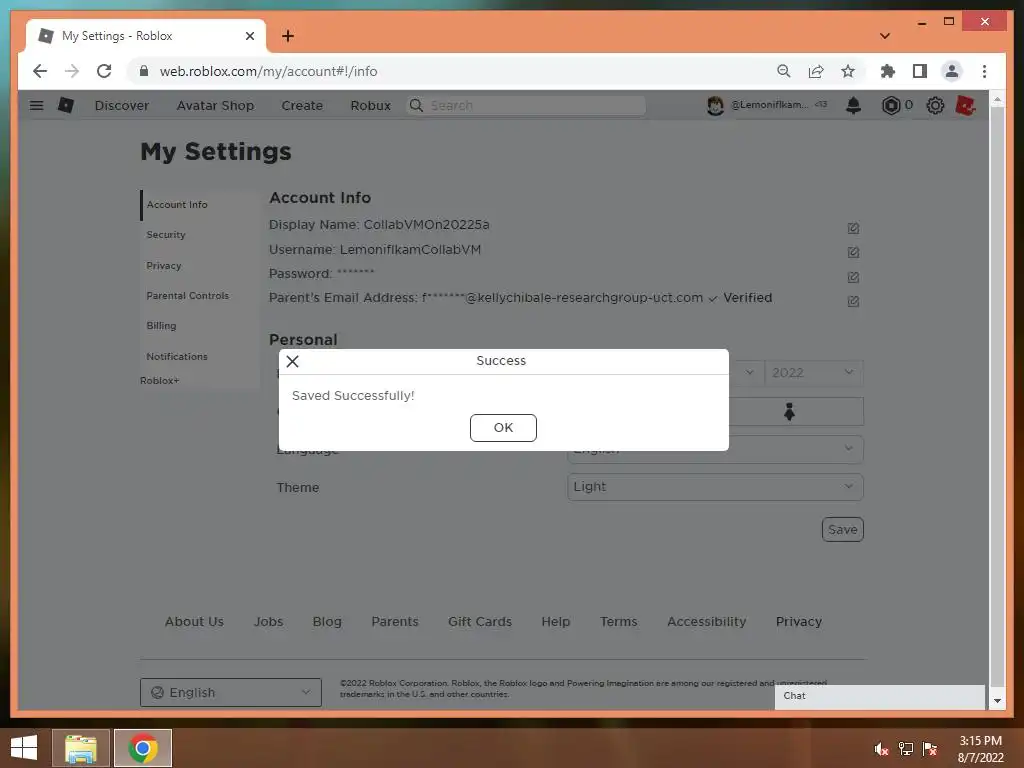Click the lock site info icon
The width and height of the screenshot is (1024, 768).
[144, 71]
